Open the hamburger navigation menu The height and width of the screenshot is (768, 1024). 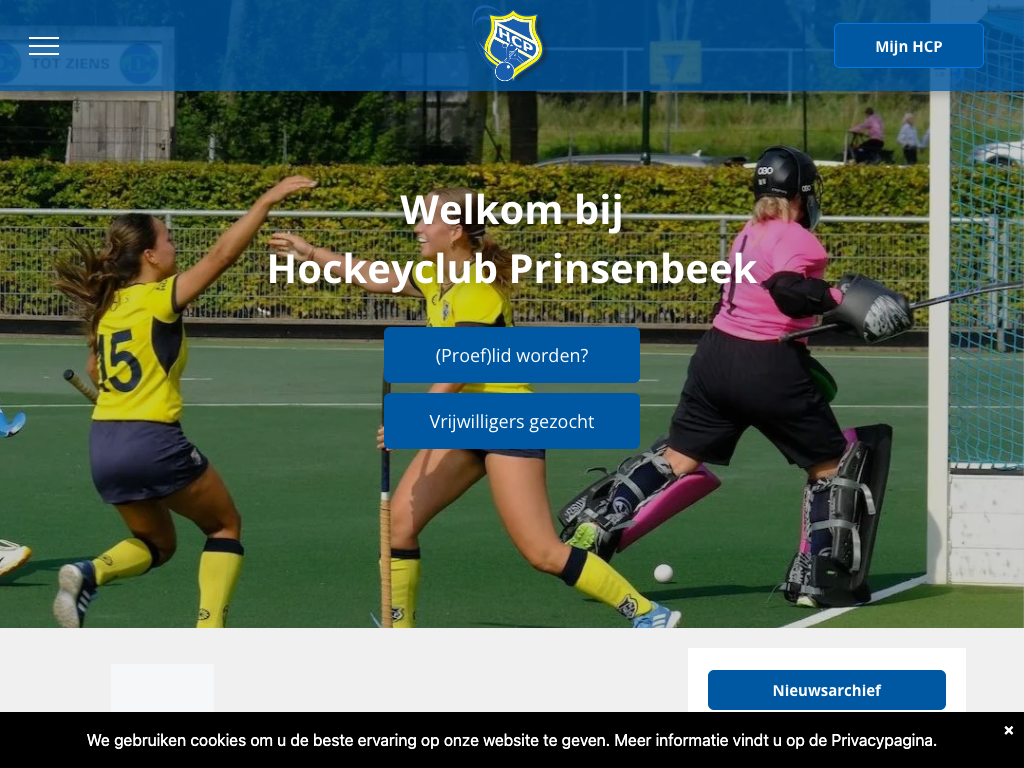point(44,46)
